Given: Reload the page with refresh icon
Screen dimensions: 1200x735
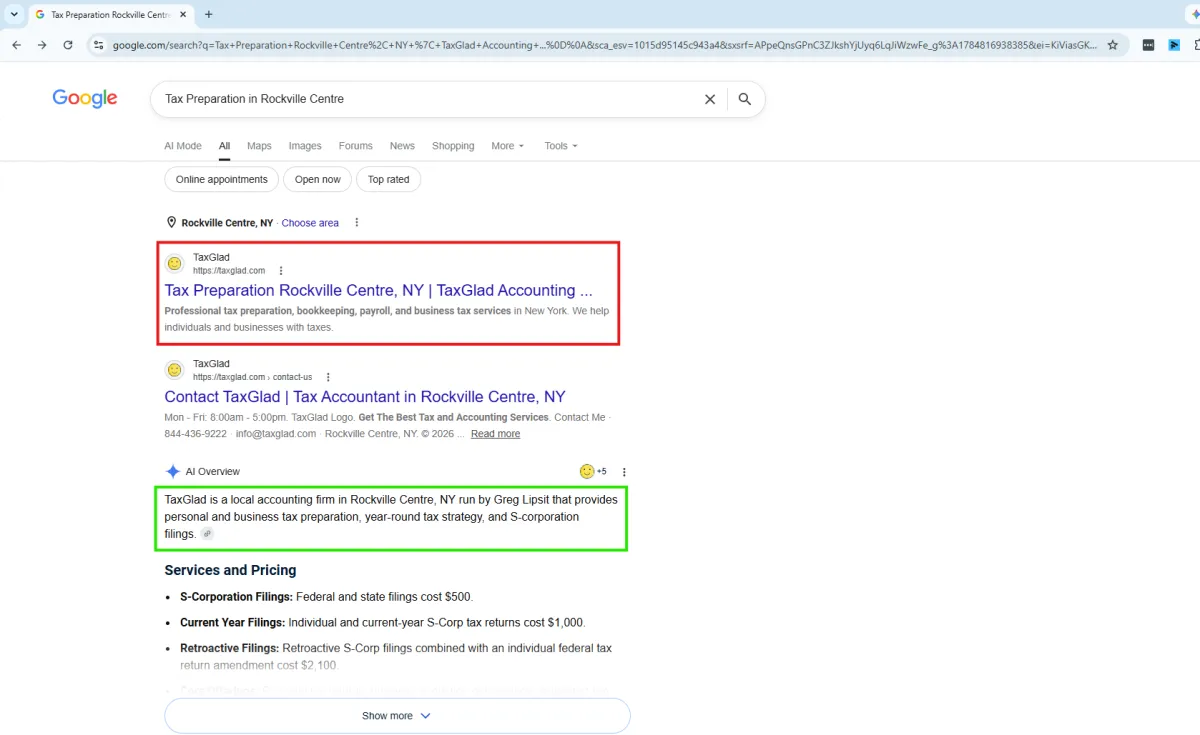Looking at the screenshot, I should pos(68,45).
